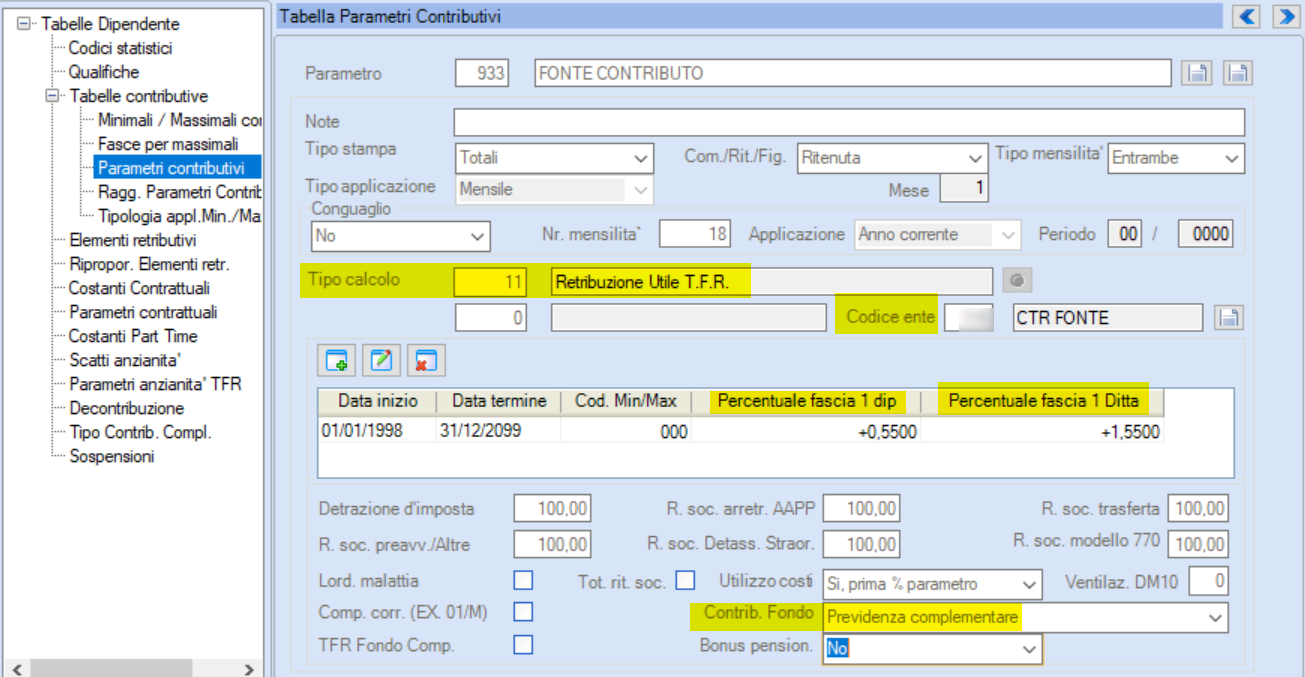Screen dimensions: 1305x677
Task: Click R. soc. Detass. Straor. field
Action: [x=860, y=544]
